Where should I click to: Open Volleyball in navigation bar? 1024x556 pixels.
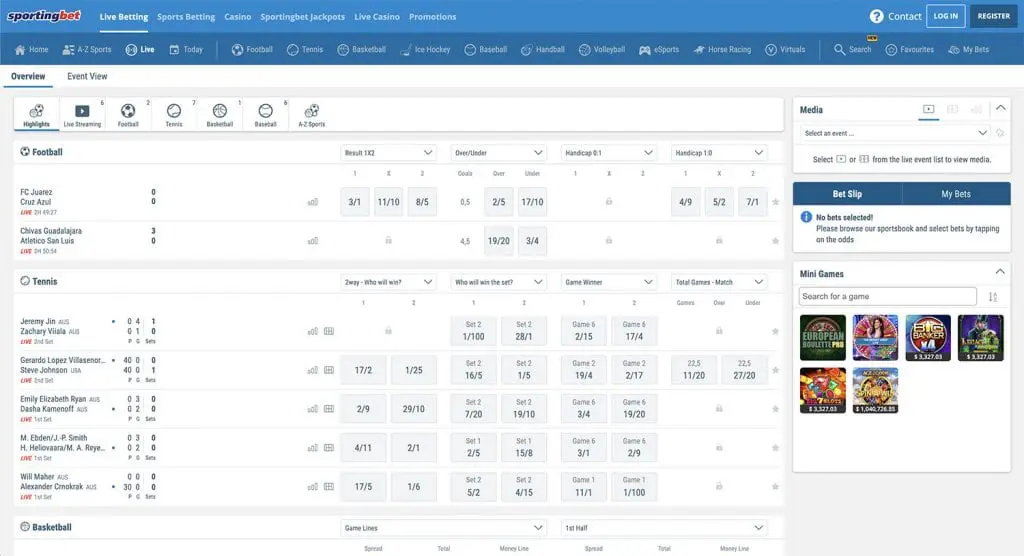602,50
